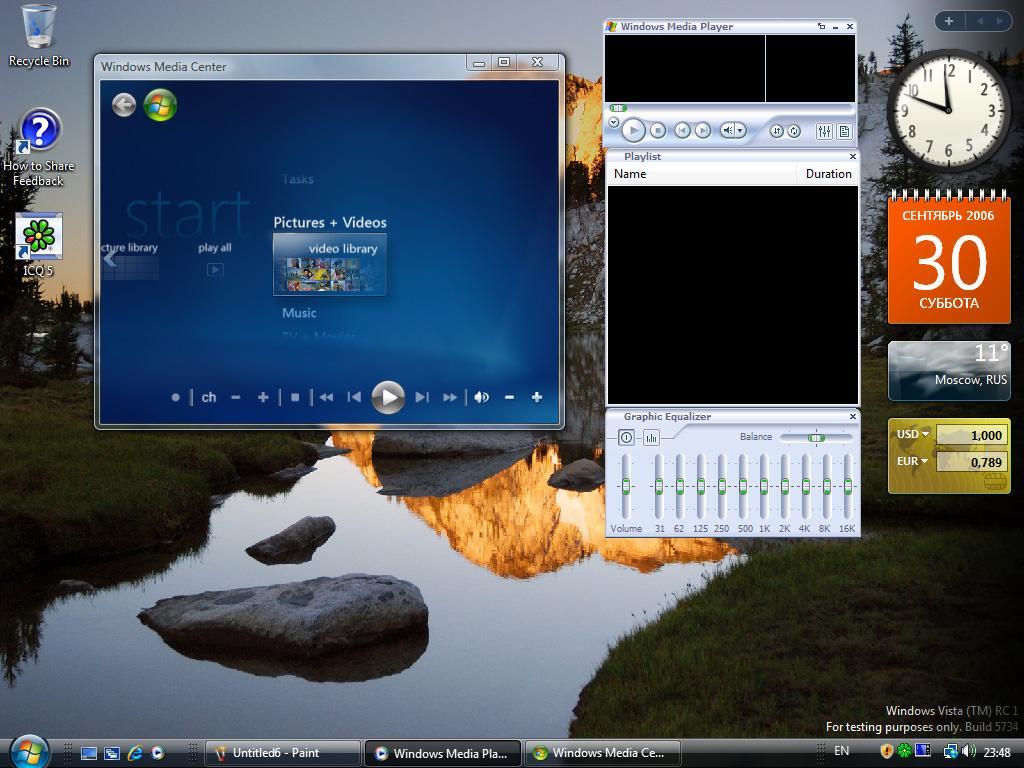Mute audio in Media Center transport bar

(x=481, y=397)
